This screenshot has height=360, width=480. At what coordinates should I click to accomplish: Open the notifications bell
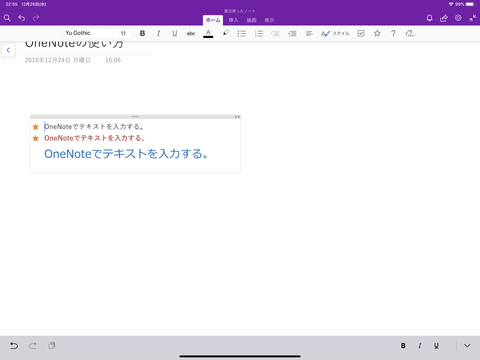point(429,18)
